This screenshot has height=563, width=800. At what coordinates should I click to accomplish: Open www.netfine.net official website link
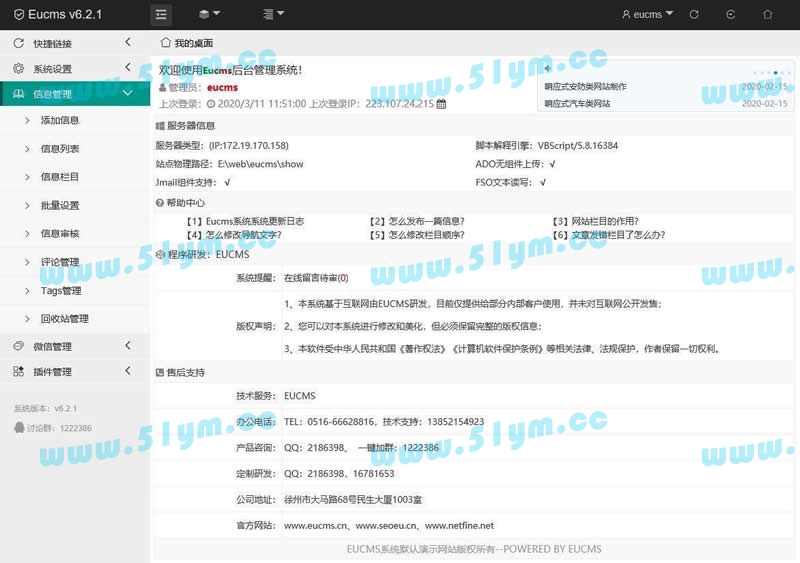pos(459,525)
